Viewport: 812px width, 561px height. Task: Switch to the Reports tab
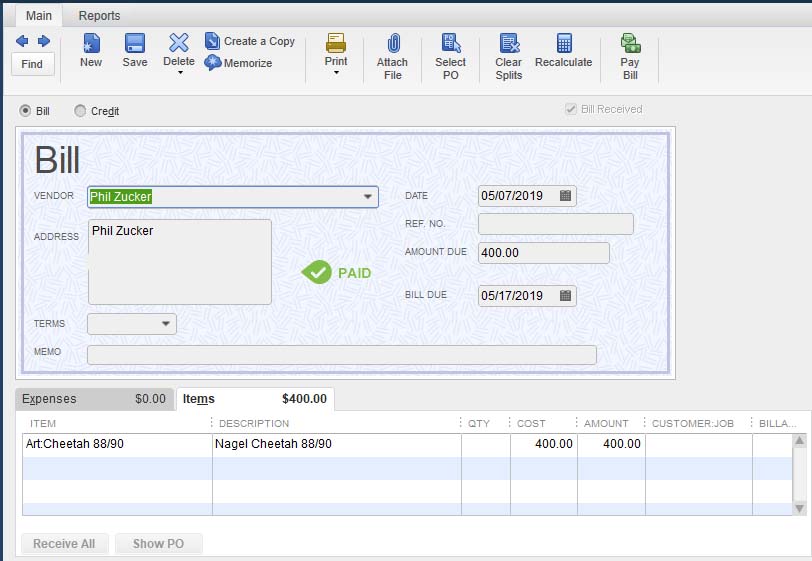[x=99, y=16]
